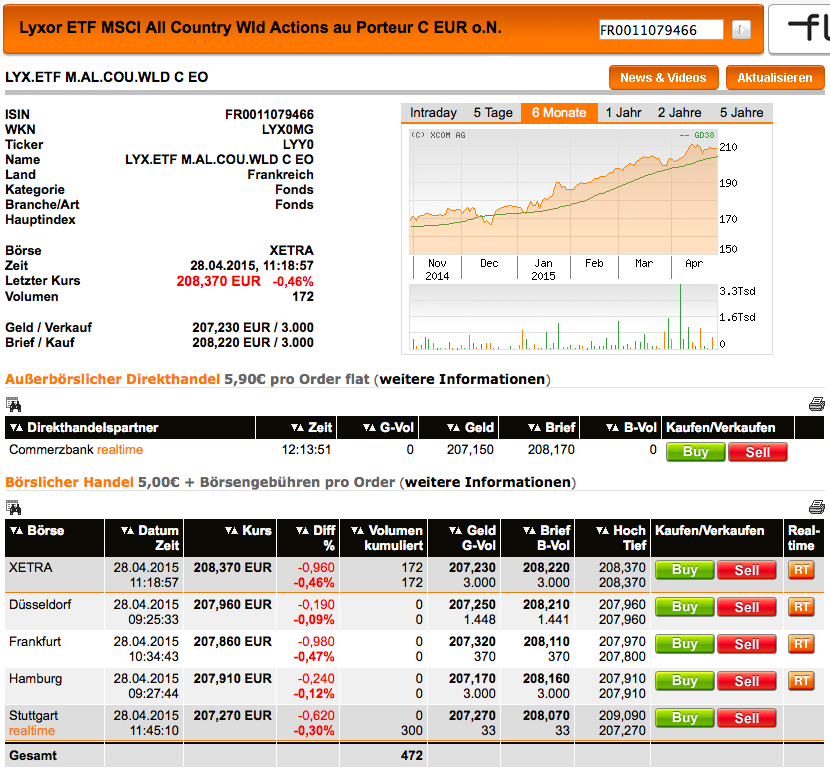Buy on XETRA exchange

684,570
